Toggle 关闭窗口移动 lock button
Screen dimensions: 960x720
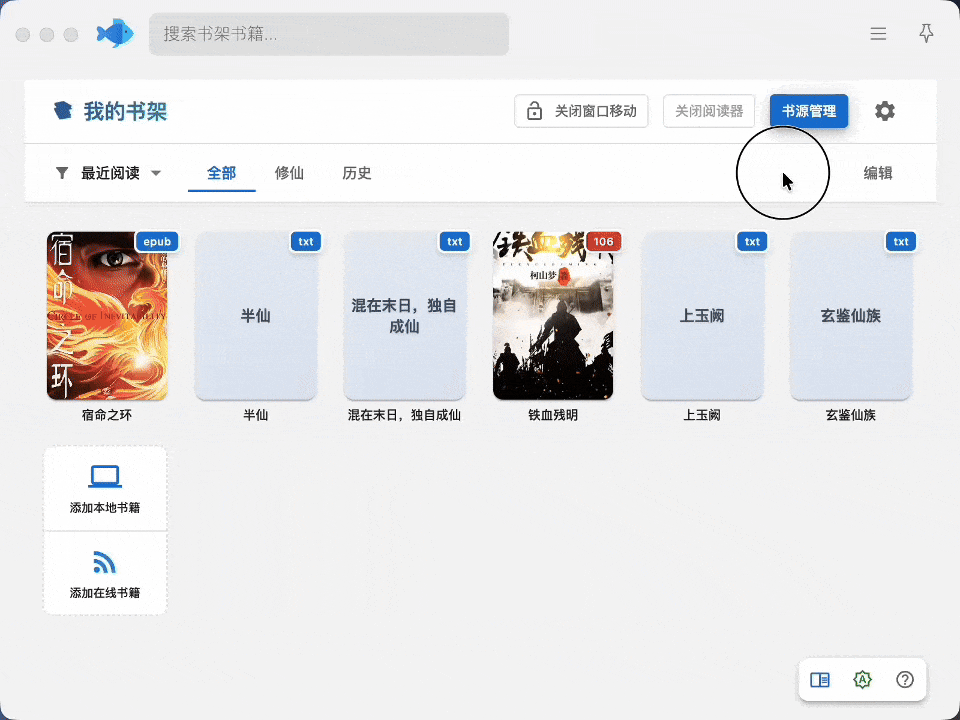pyautogui.click(x=581, y=111)
